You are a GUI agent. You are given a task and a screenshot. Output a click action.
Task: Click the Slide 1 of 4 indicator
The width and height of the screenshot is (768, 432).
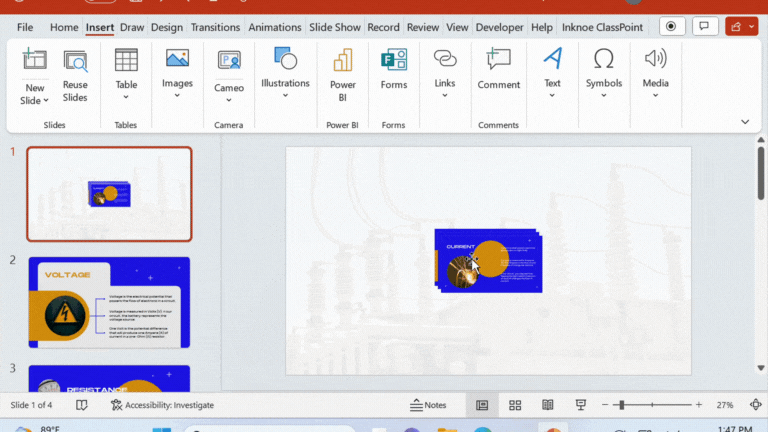coord(31,405)
